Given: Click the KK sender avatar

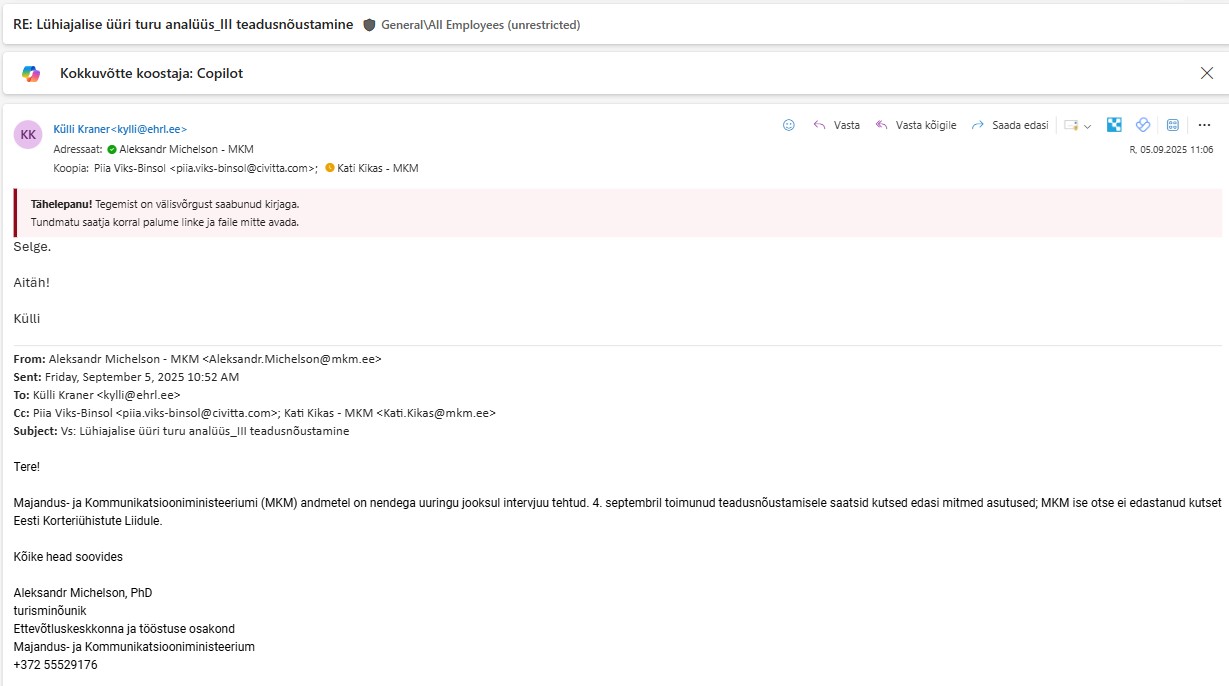Looking at the screenshot, I should [28, 134].
